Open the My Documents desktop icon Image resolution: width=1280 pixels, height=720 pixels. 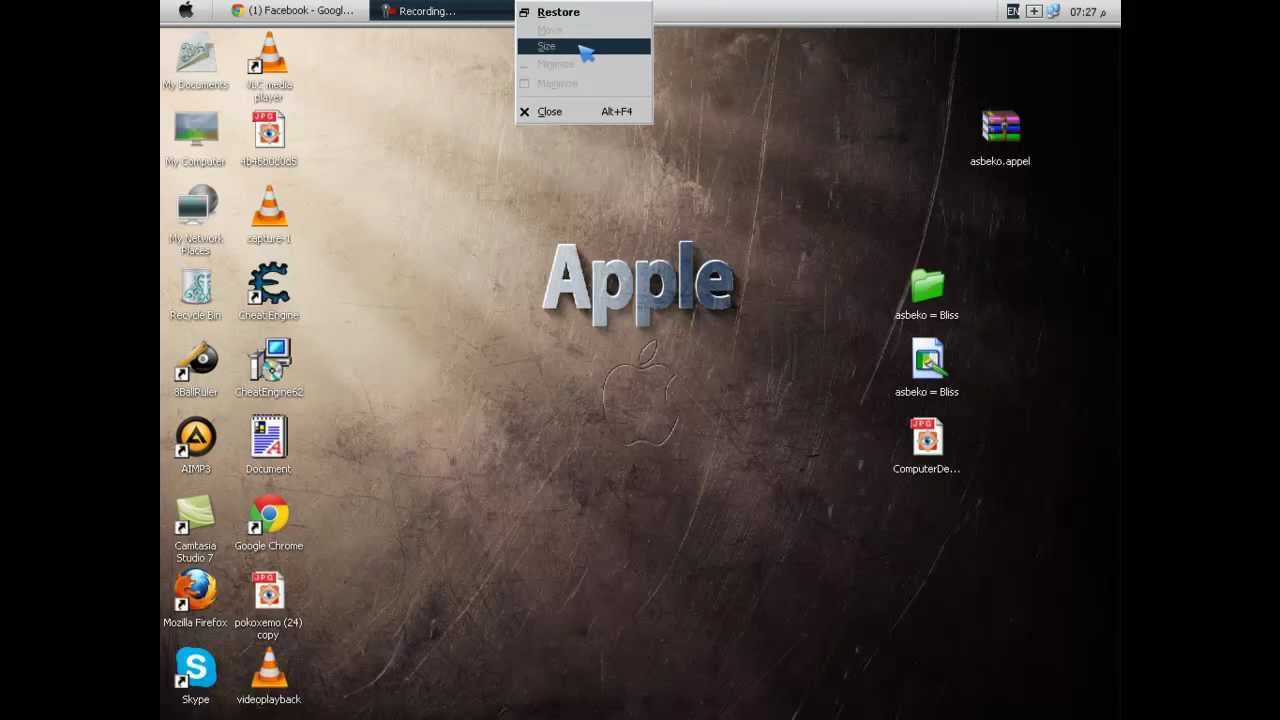coord(196,61)
